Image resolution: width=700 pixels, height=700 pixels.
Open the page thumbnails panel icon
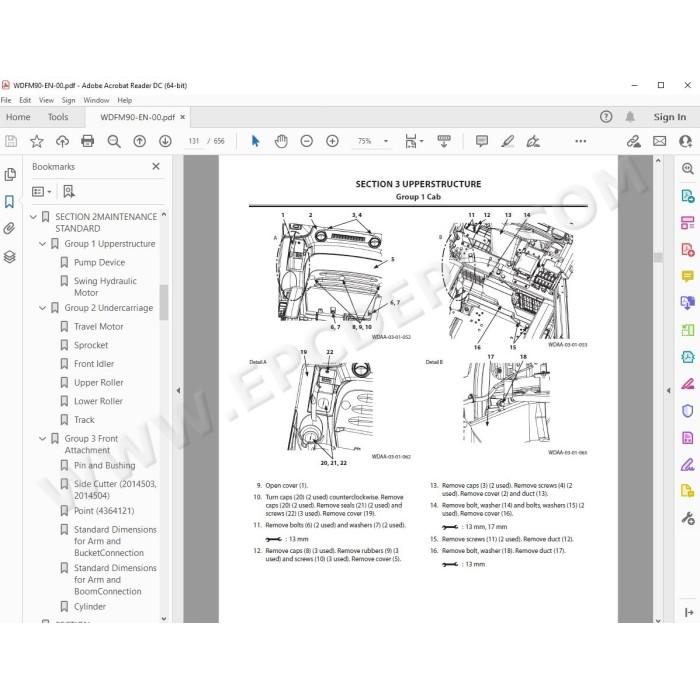pos(10,175)
